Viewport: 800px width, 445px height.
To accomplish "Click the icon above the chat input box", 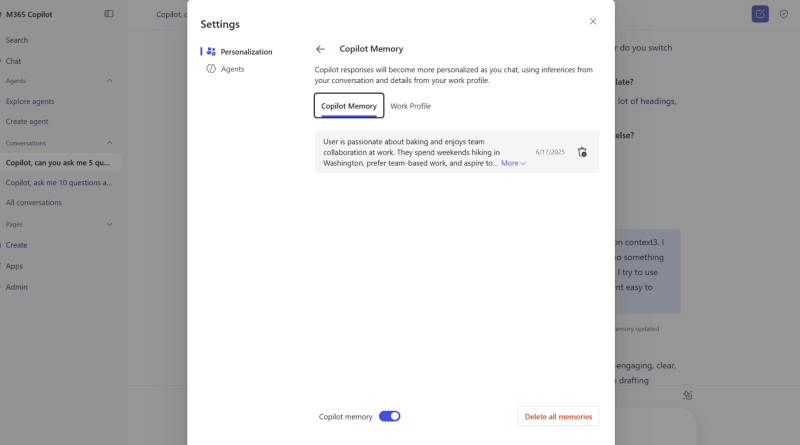I will [687, 395].
